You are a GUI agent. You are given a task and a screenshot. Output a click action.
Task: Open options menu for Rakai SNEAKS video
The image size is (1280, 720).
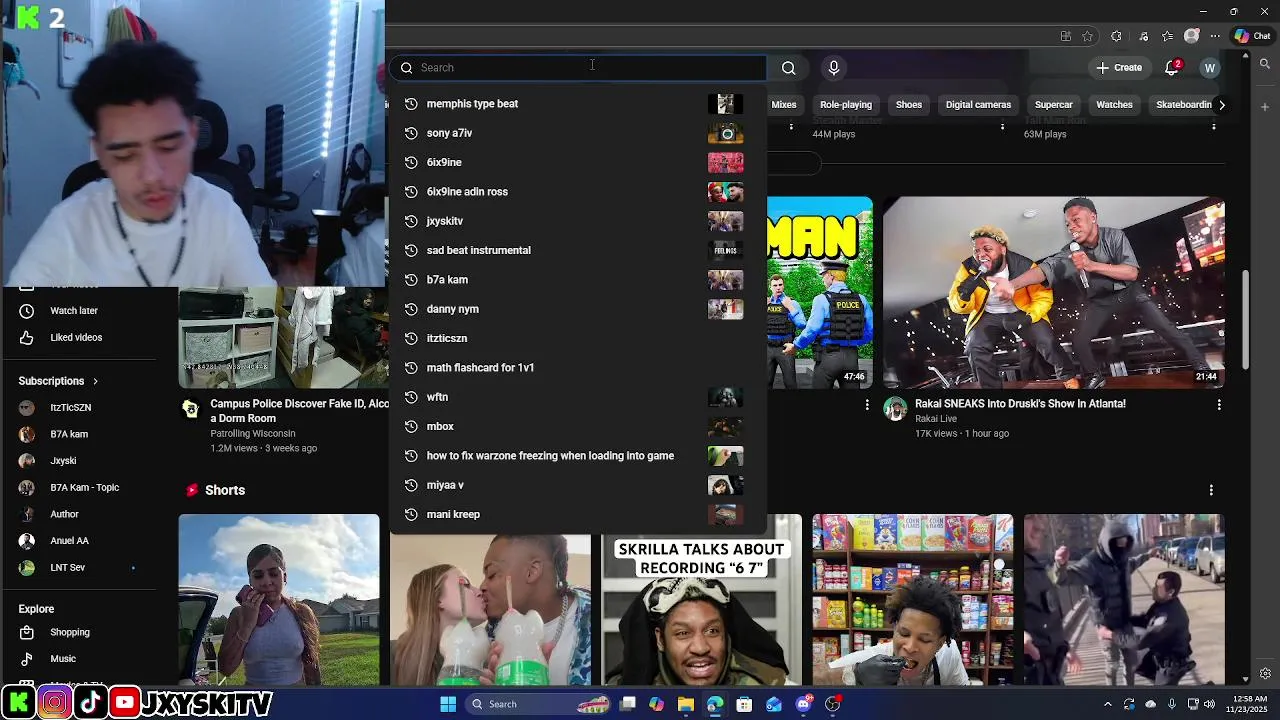pos(1218,404)
